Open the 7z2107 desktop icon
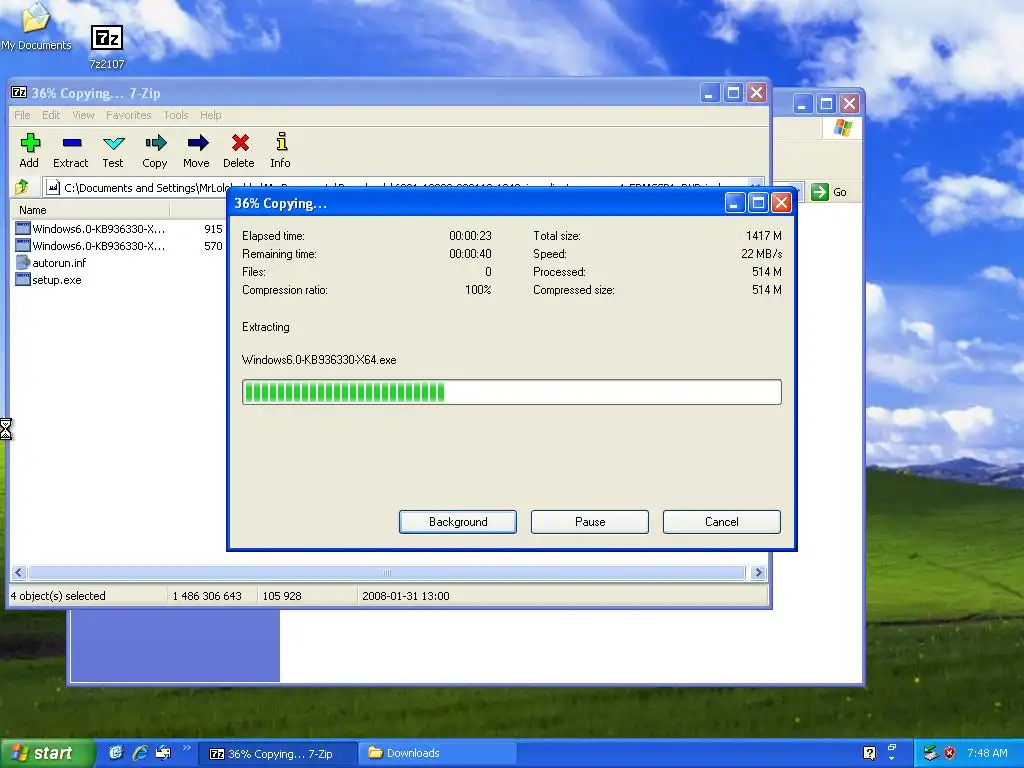The image size is (1024, 768). pyautogui.click(x=106, y=46)
